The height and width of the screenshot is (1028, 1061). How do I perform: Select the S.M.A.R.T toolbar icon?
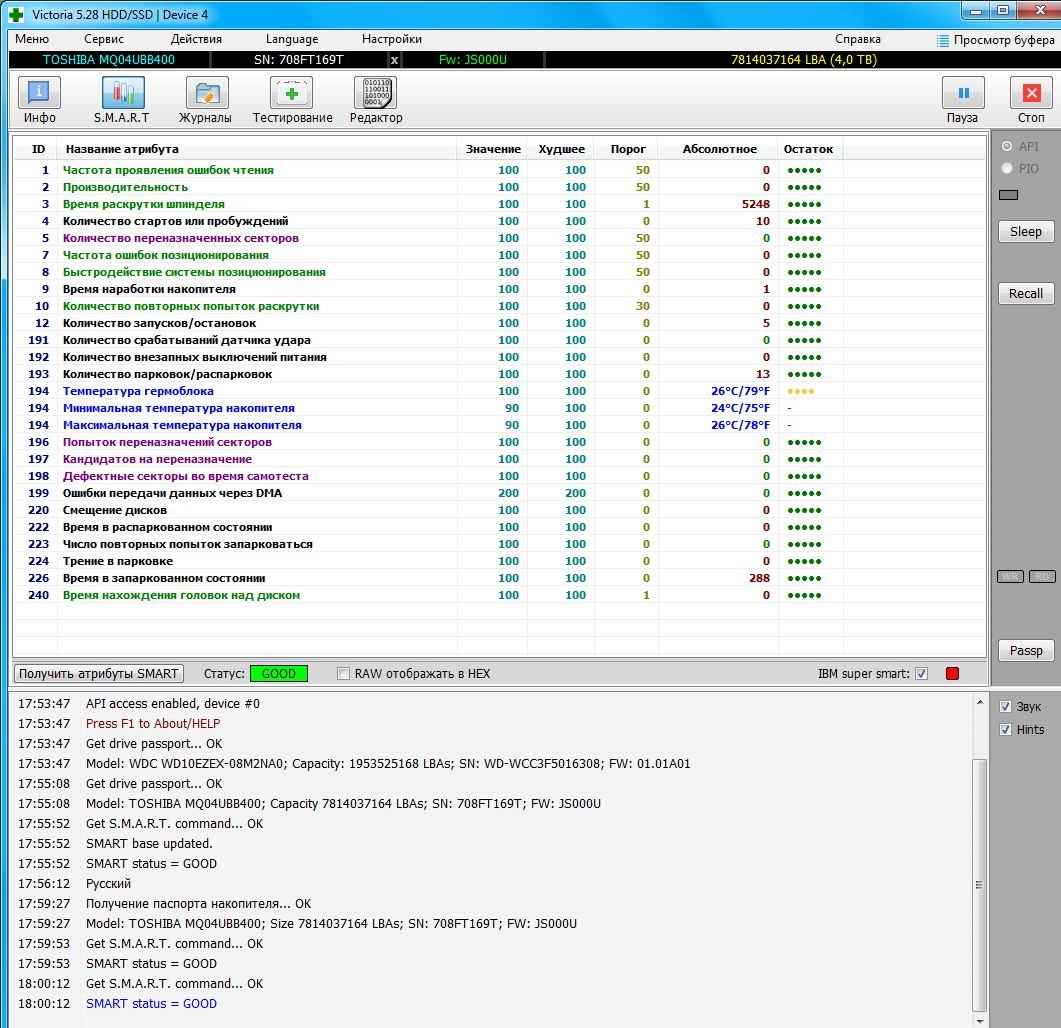click(122, 94)
